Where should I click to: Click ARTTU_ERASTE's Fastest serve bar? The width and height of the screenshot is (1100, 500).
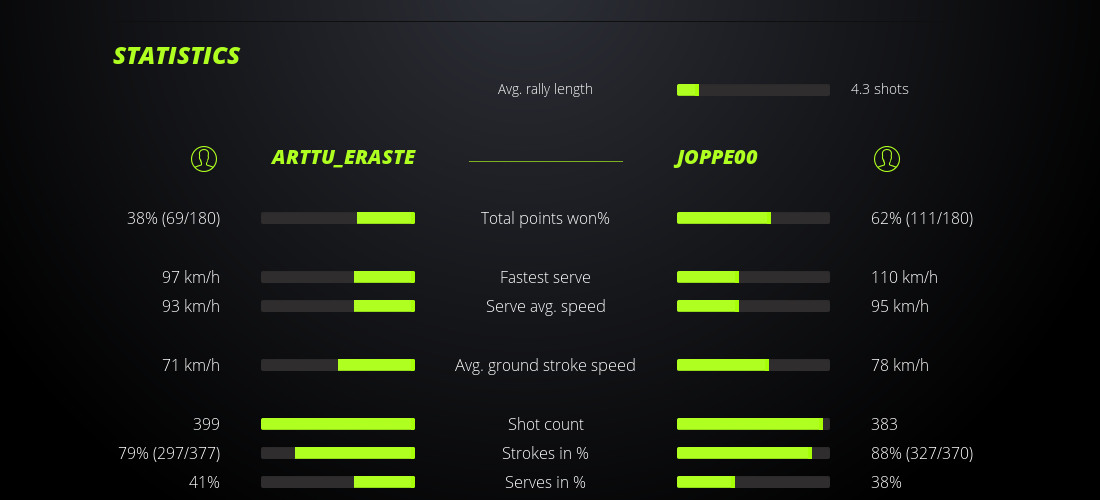338,277
